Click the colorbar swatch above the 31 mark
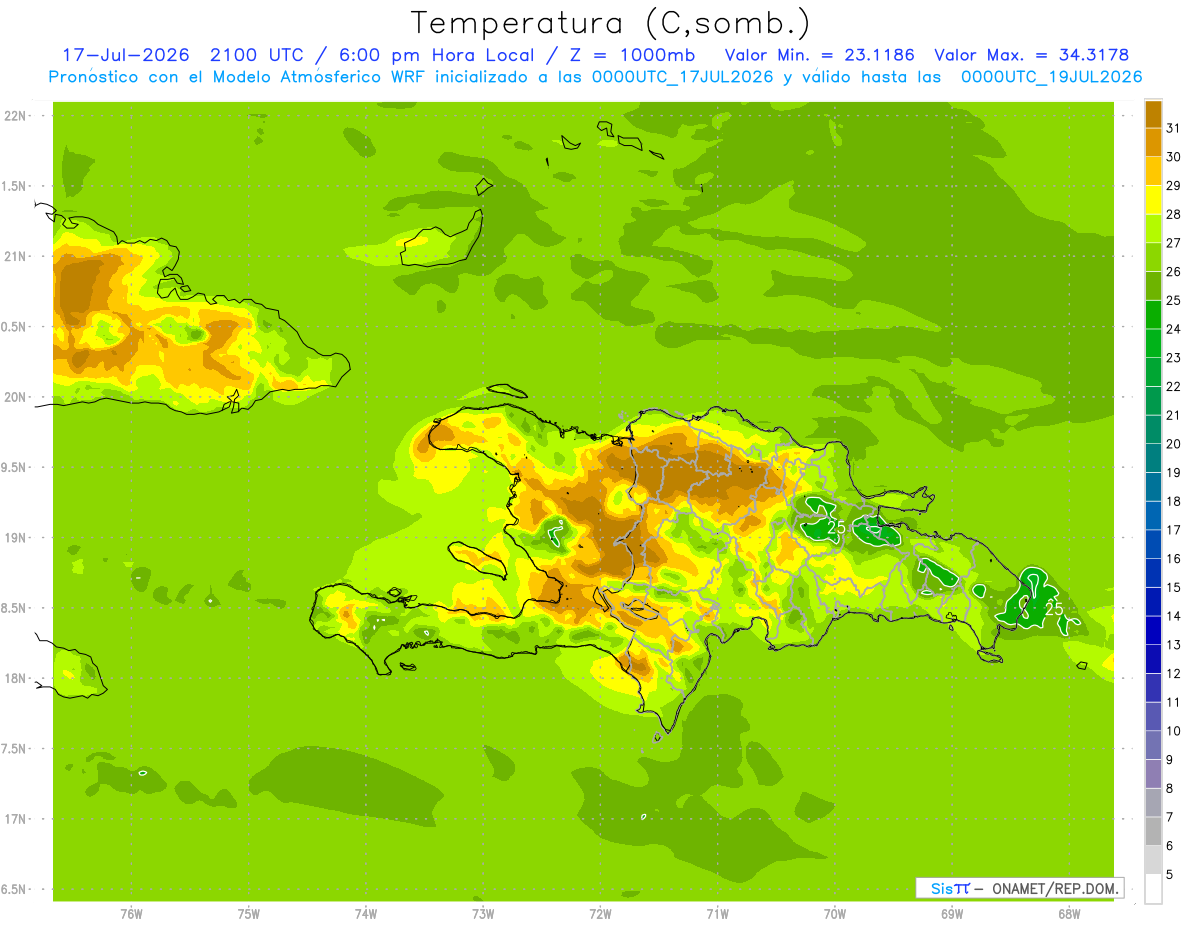 (1153, 114)
